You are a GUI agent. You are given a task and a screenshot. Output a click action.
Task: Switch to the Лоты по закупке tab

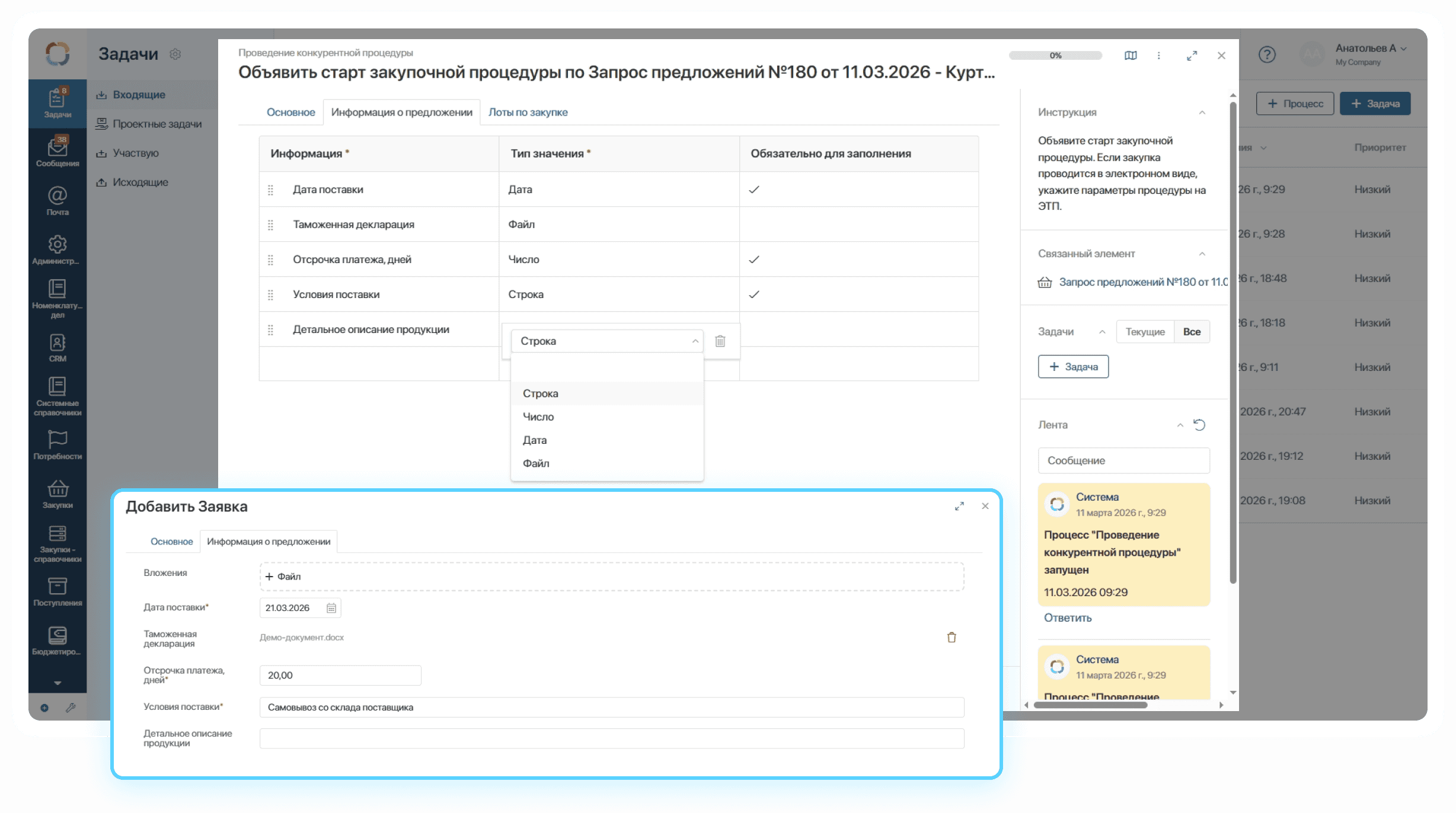[528, 111]
